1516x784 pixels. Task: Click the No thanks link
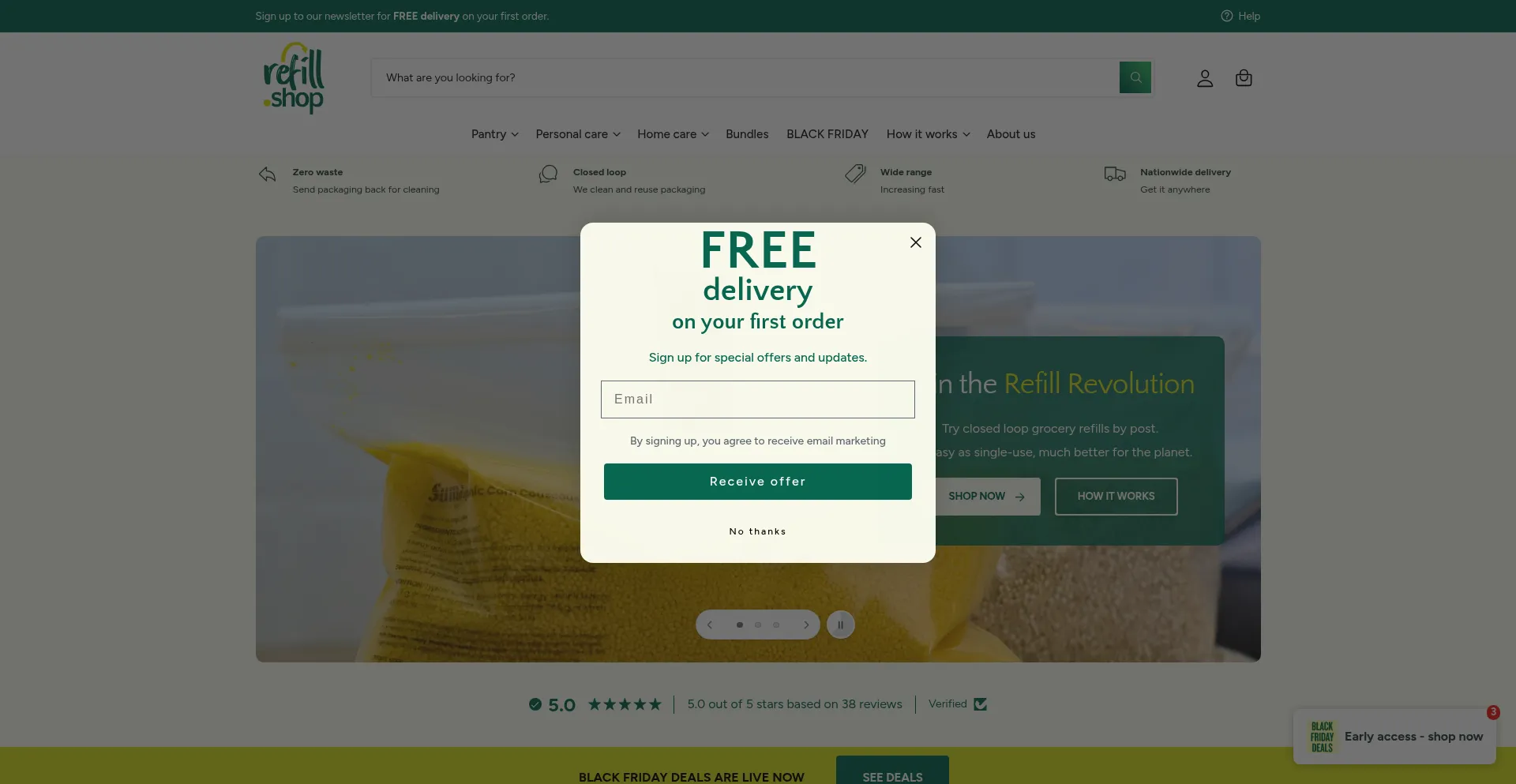[758, 531]
